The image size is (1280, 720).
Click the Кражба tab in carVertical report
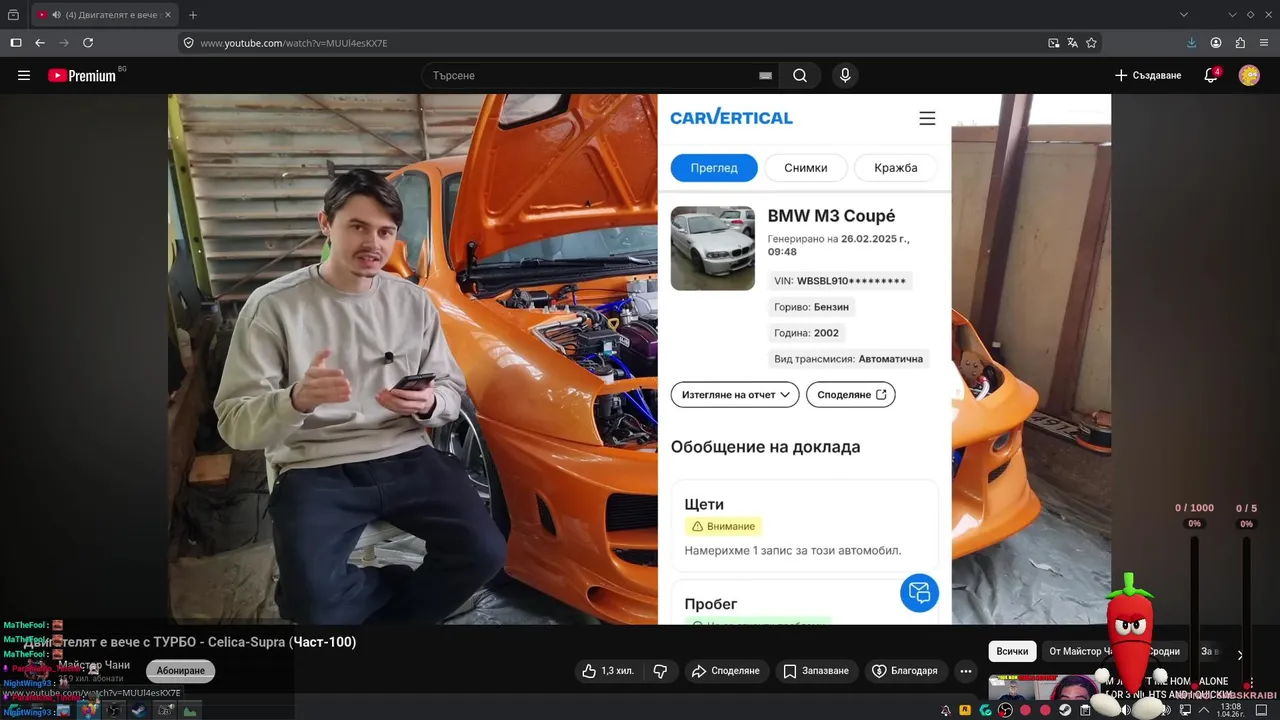(896, 168)
